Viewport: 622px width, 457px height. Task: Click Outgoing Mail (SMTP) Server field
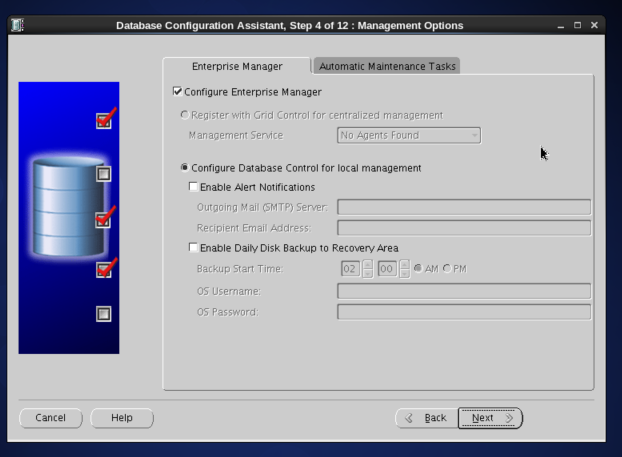(x=464, y=207)
